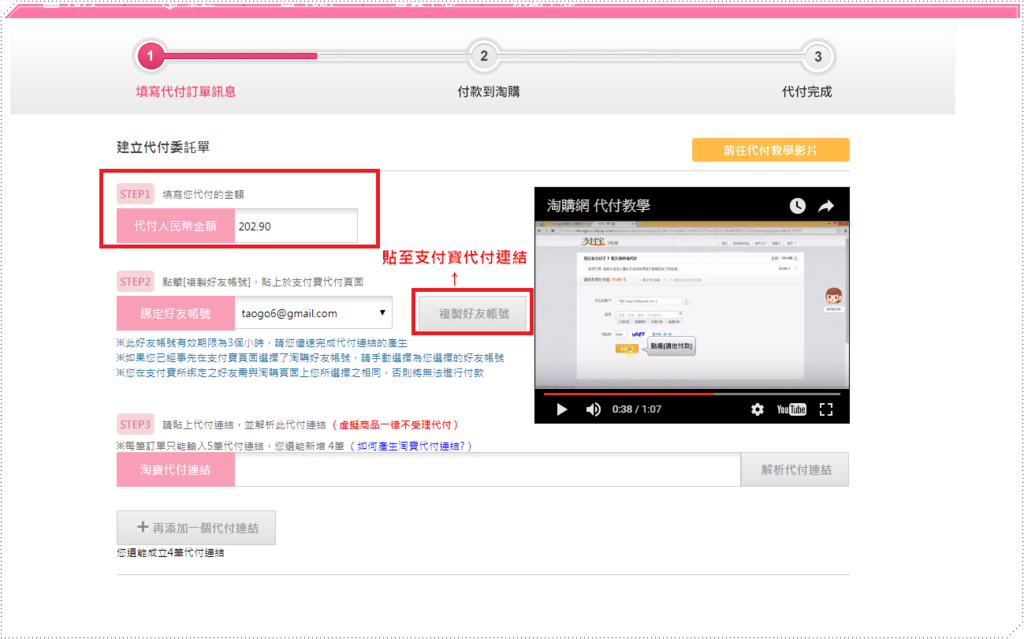Screen dimensions: 1024x639
Task: Select step 3 circle 代付完成
Action: click(x=818, y=56)
